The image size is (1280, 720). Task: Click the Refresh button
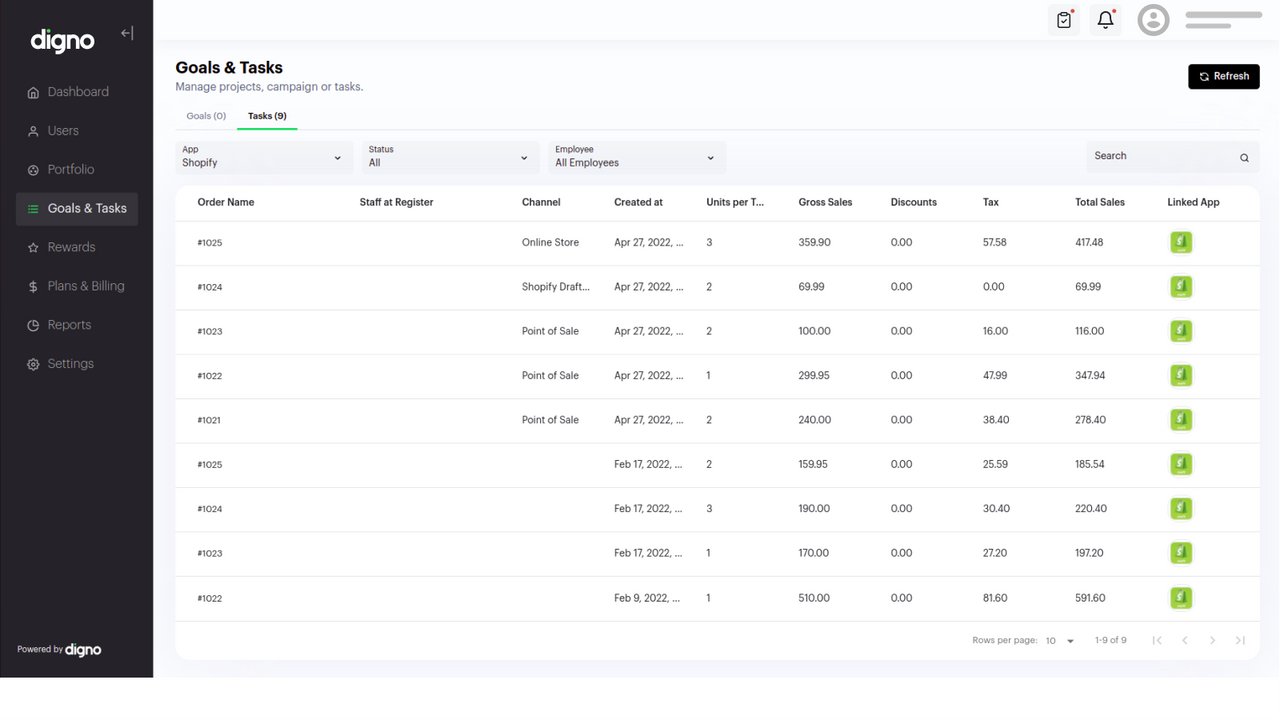click(1223, 76)
